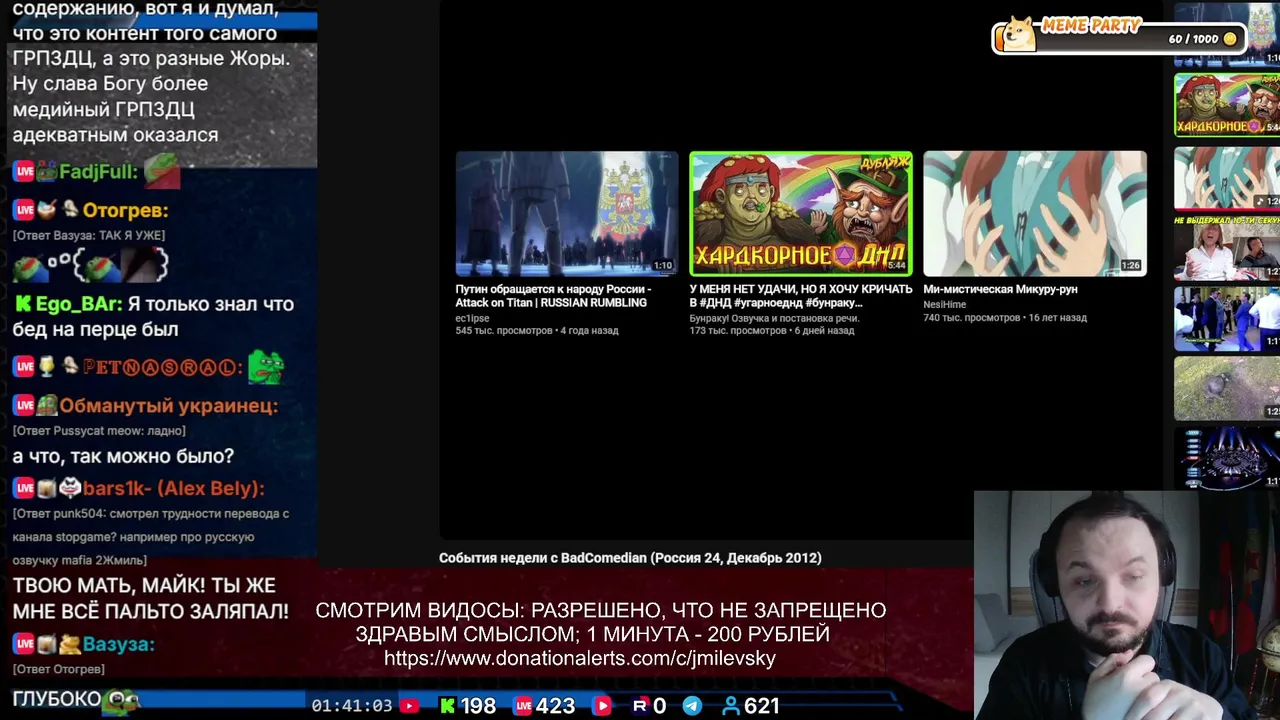Click the username bars1k- (Alex Bely)

click(x=173, y=488)
